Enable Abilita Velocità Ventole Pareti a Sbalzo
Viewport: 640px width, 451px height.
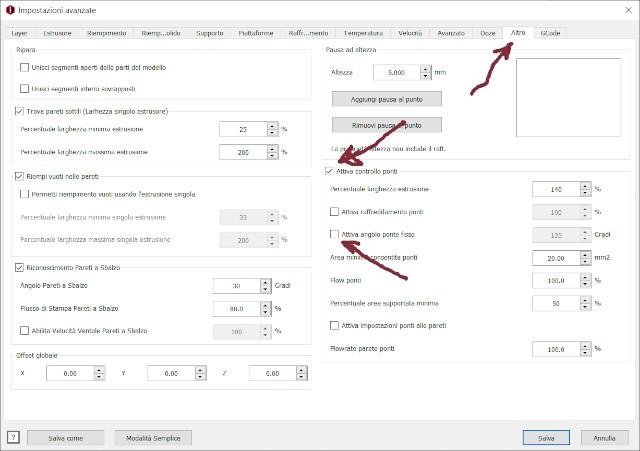click(24, 330)
